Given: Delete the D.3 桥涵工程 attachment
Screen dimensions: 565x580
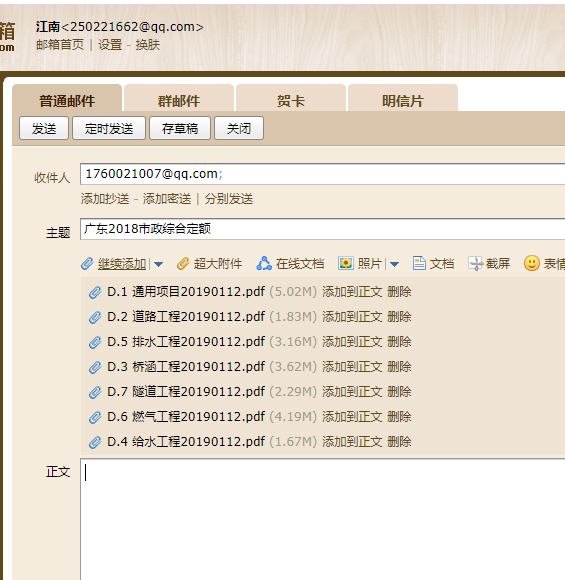Looking at the screenshot, I should point(399,367).
